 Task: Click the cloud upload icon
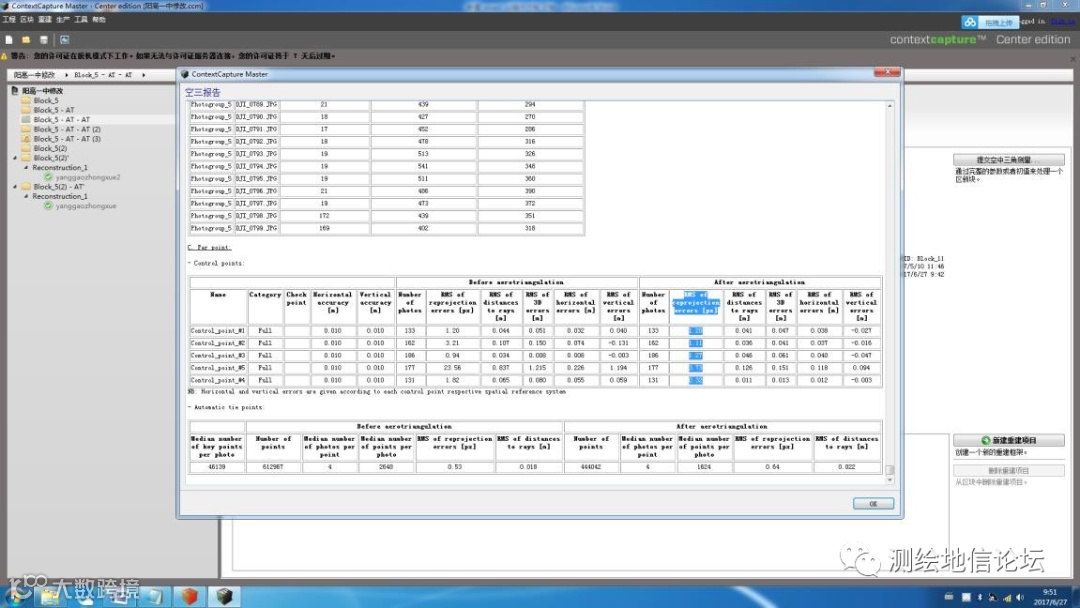click(970, 23)
